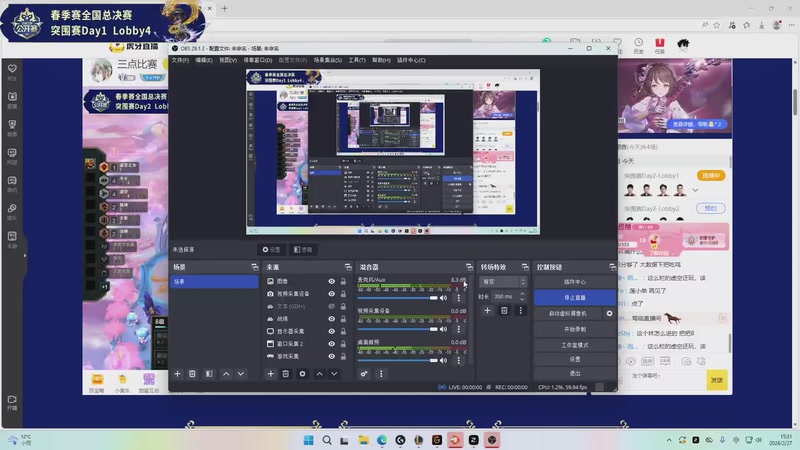Expand Day2-Lobby1 chevron in browser sidebar
800x450 pixels.
pos(695,190)
